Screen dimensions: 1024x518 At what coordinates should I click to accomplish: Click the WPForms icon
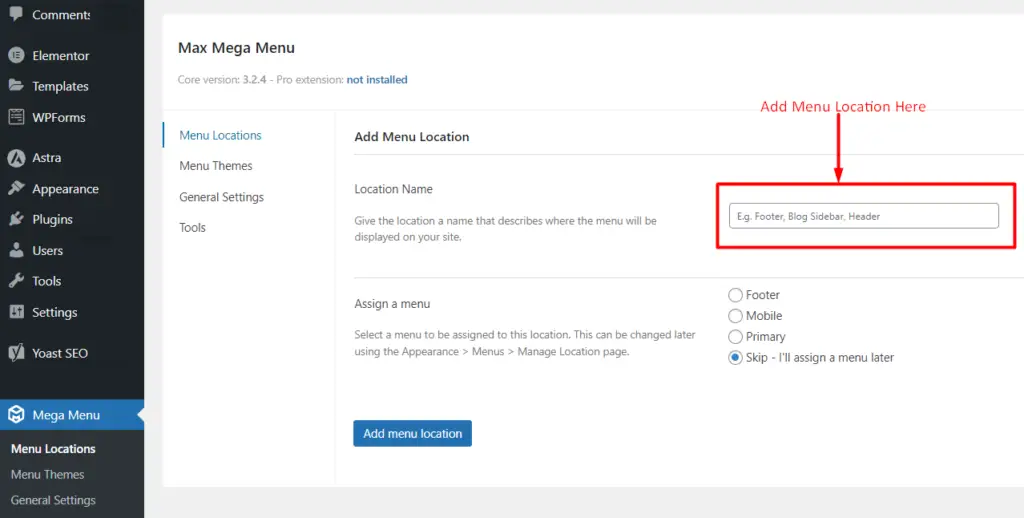[x=16, y=118]
